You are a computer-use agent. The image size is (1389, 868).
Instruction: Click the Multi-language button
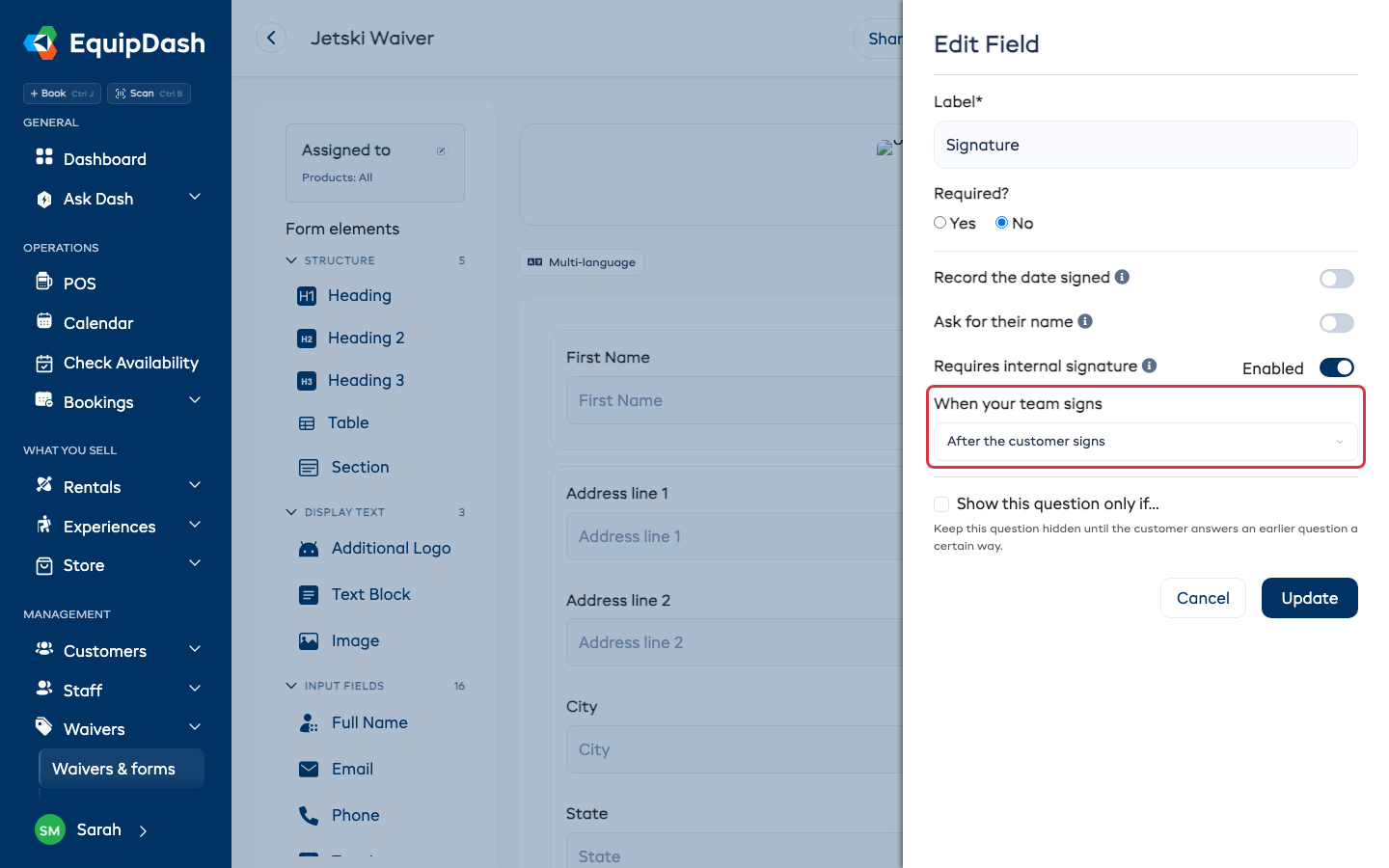point(582,262)
